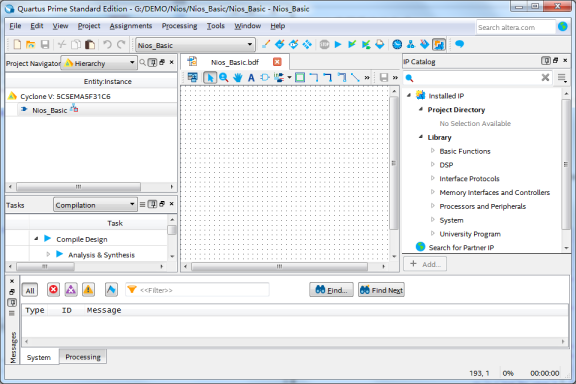This screenshot has height=384, width=576.
Task: Start Compilation with the blue play icon
Action: (338, 44)
